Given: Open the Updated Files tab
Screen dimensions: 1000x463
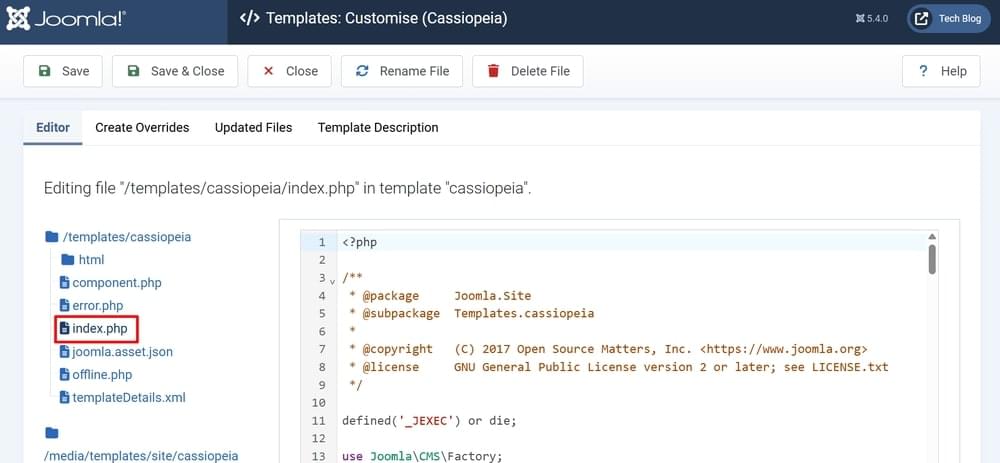Looking at the screenshot, I should pyautogui.click(x=253, y=128).
